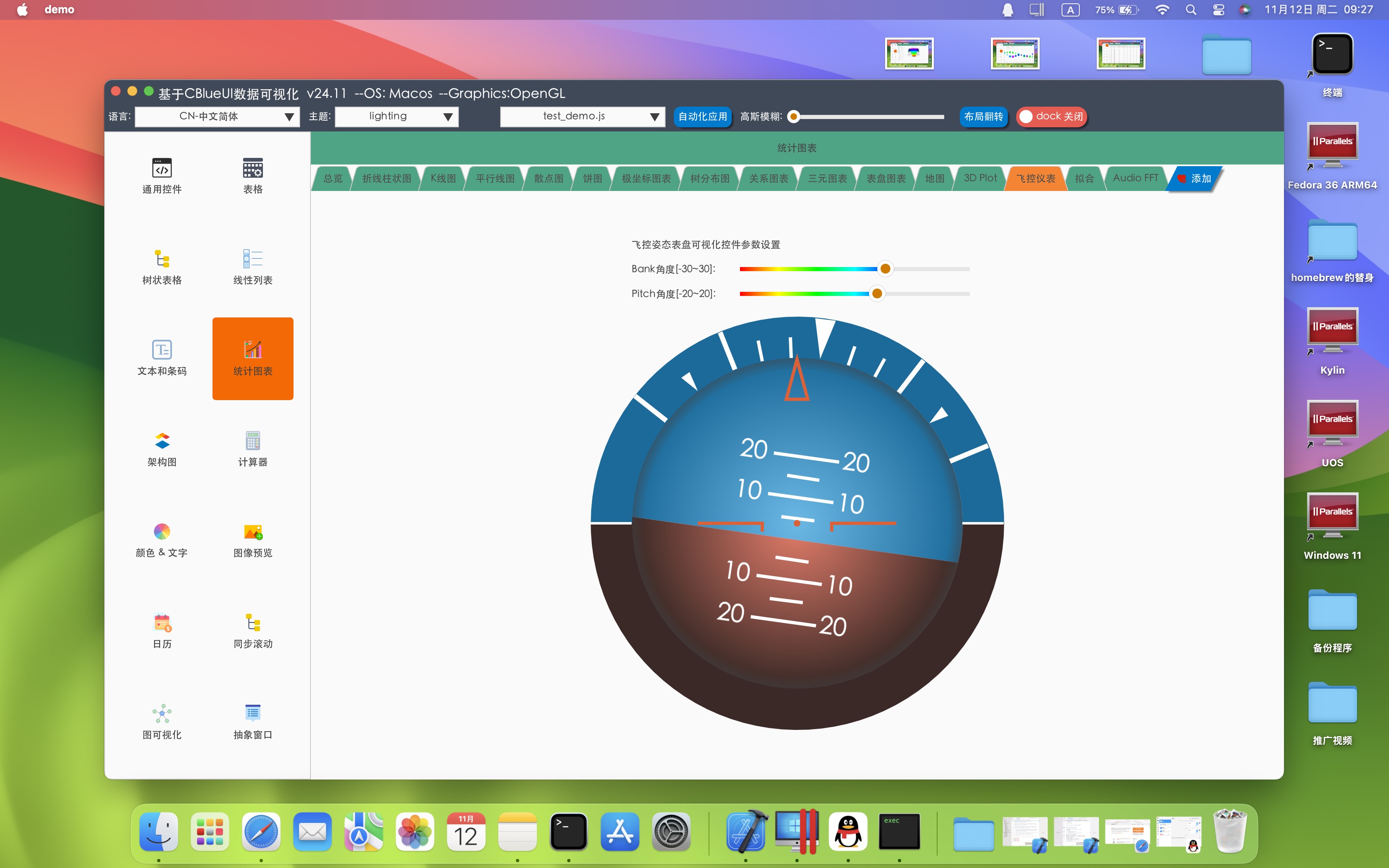Select the 树状表格 sidebar icon
Image resolution: width=1389 pixels, height=868 pixels.
click(162, 267)
